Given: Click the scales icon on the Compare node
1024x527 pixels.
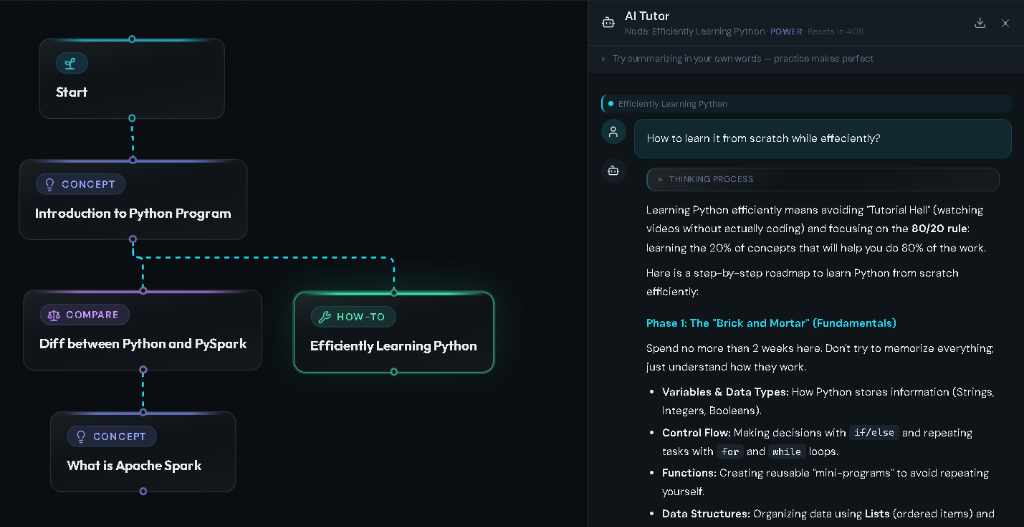Looking at the screenshot, I should point(54,315).
